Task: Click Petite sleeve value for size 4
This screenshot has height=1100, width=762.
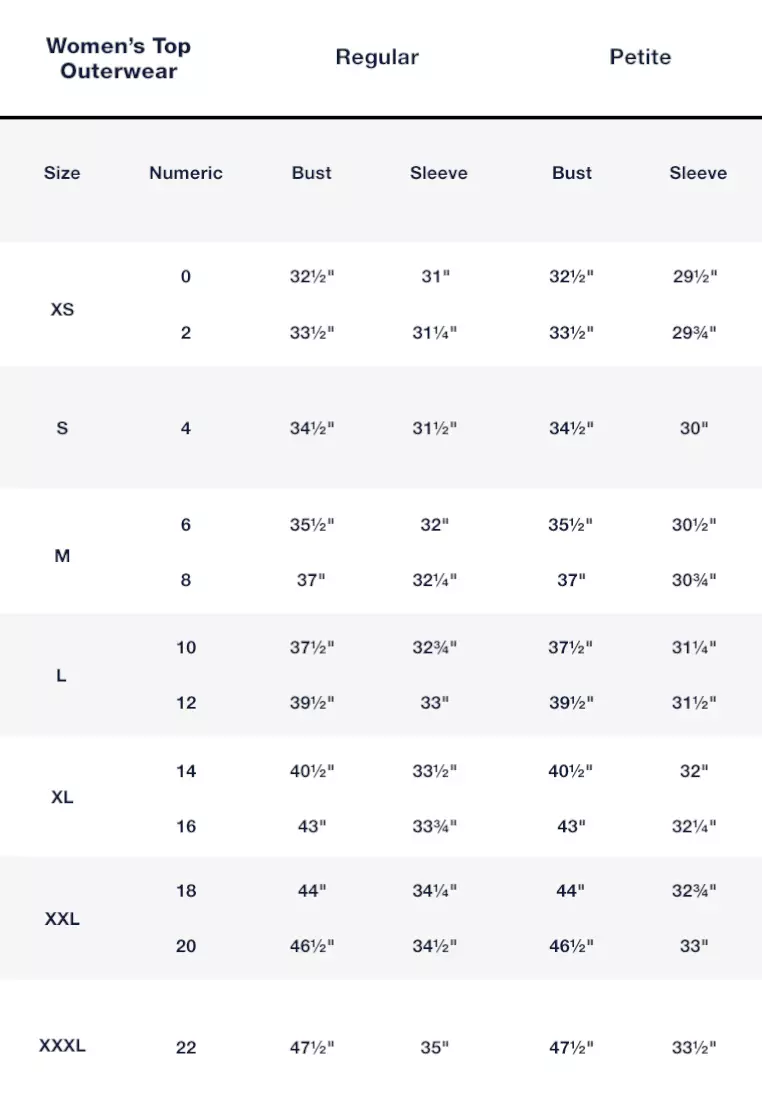Action: click(694, 429)
